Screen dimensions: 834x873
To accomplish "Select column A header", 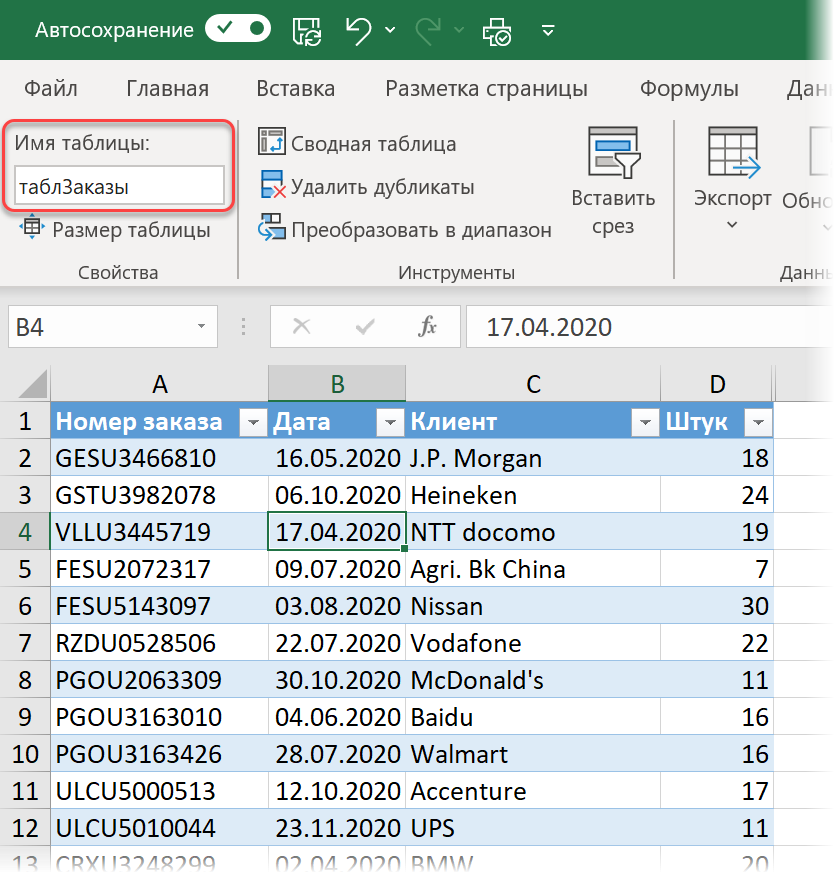I will click(x=159, y=384).
